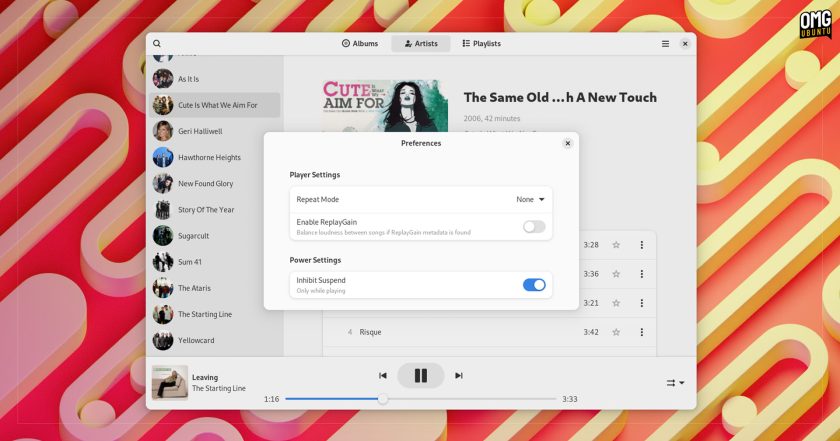Close the Preferences dialog

coord(568,143)
